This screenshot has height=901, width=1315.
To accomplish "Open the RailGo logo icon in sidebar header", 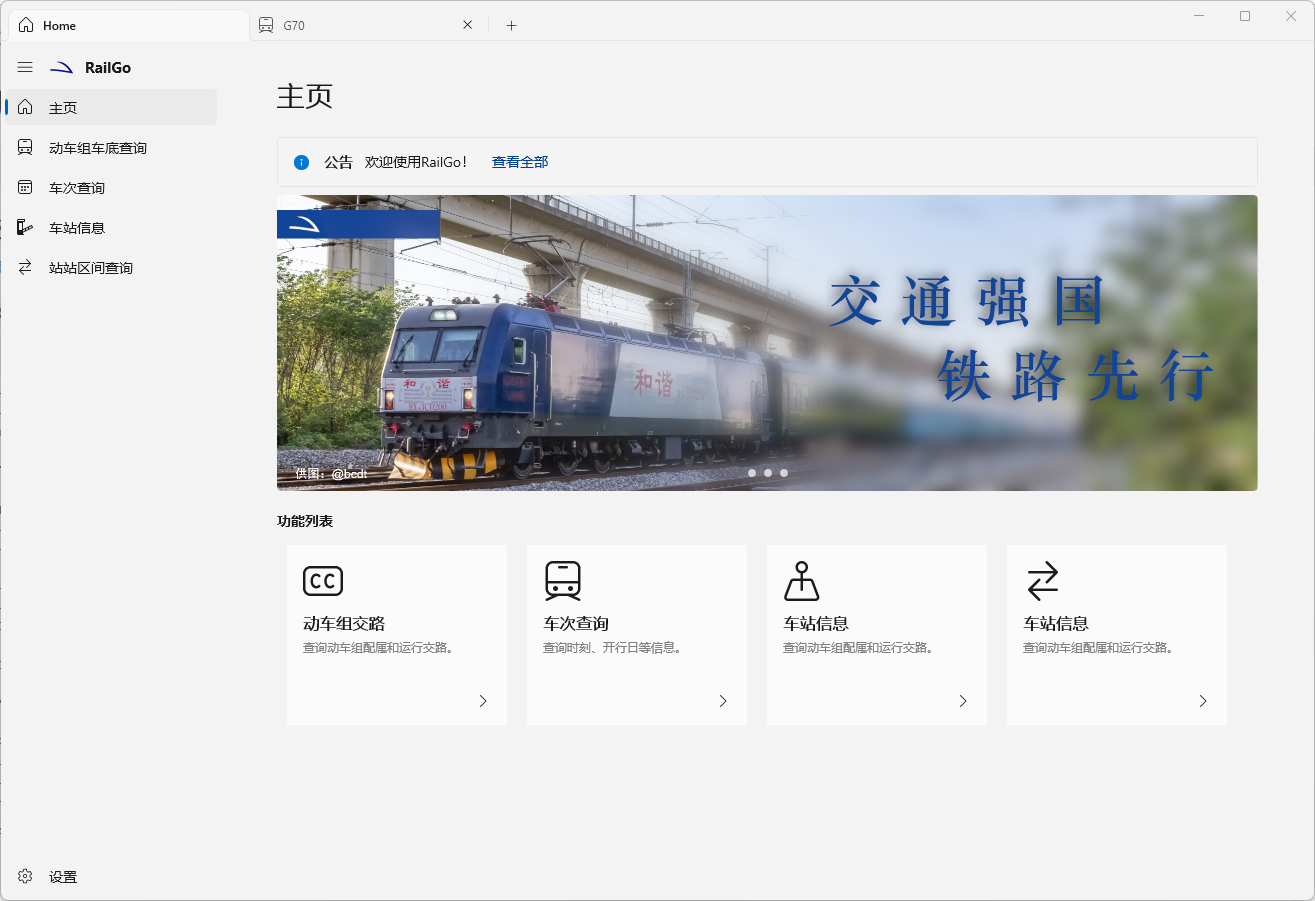I will tap(62, 67).
